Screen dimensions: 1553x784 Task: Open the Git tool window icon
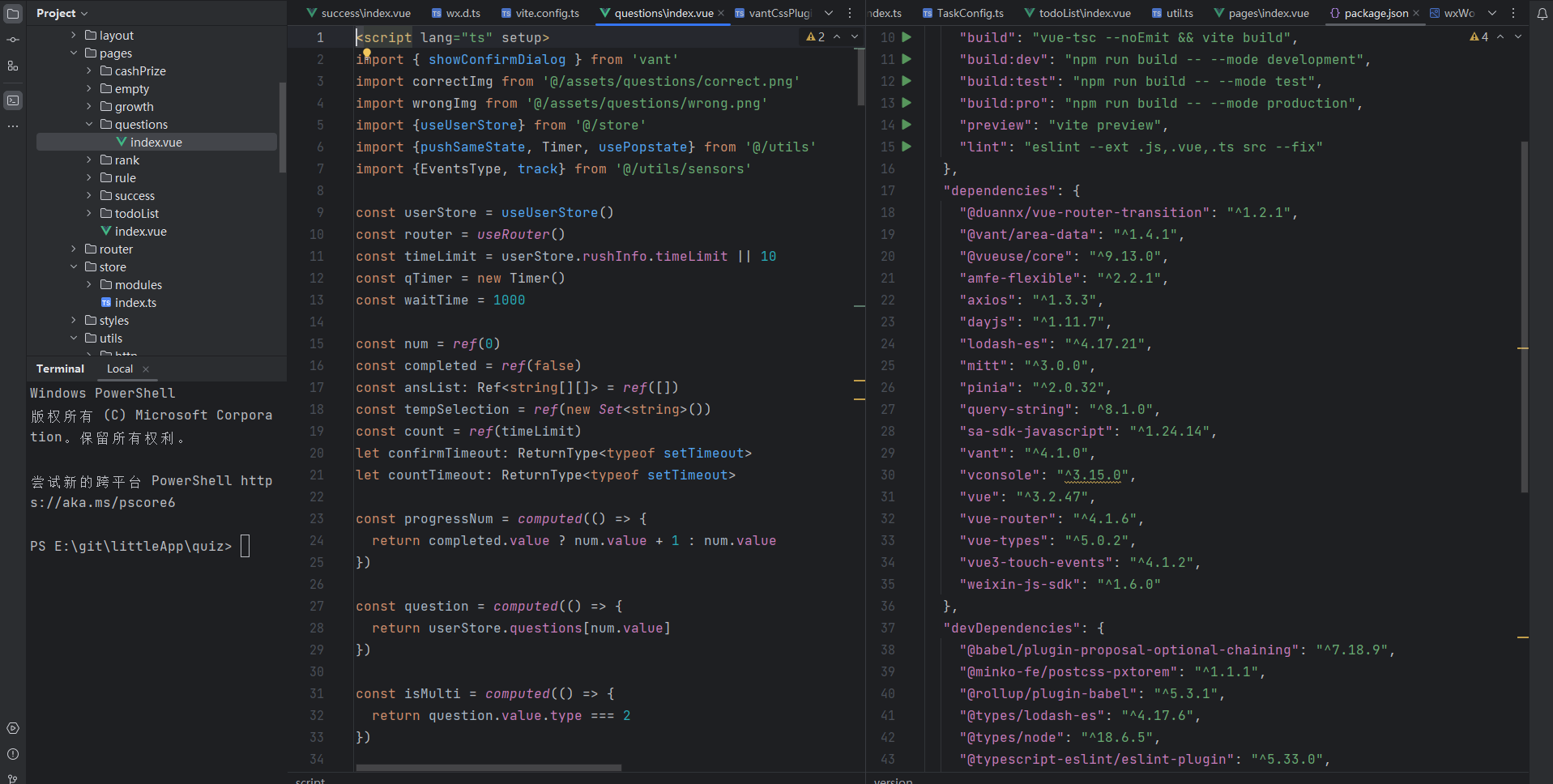(x=13, y=778)
